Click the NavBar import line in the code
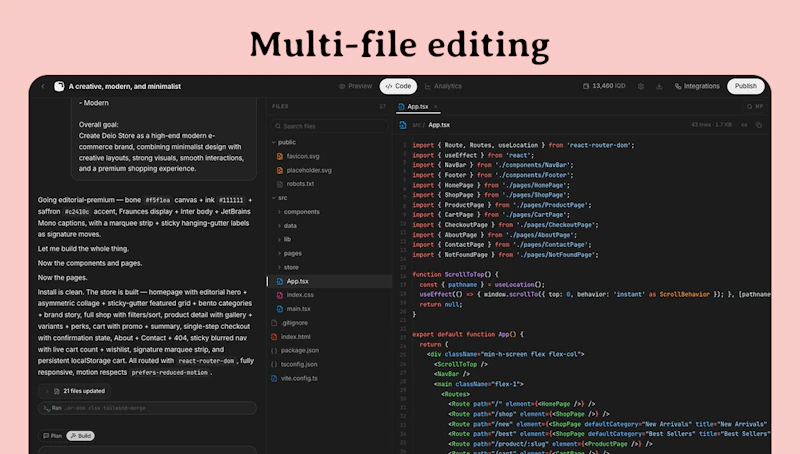The image size is (800, 454). click(493, 165)
